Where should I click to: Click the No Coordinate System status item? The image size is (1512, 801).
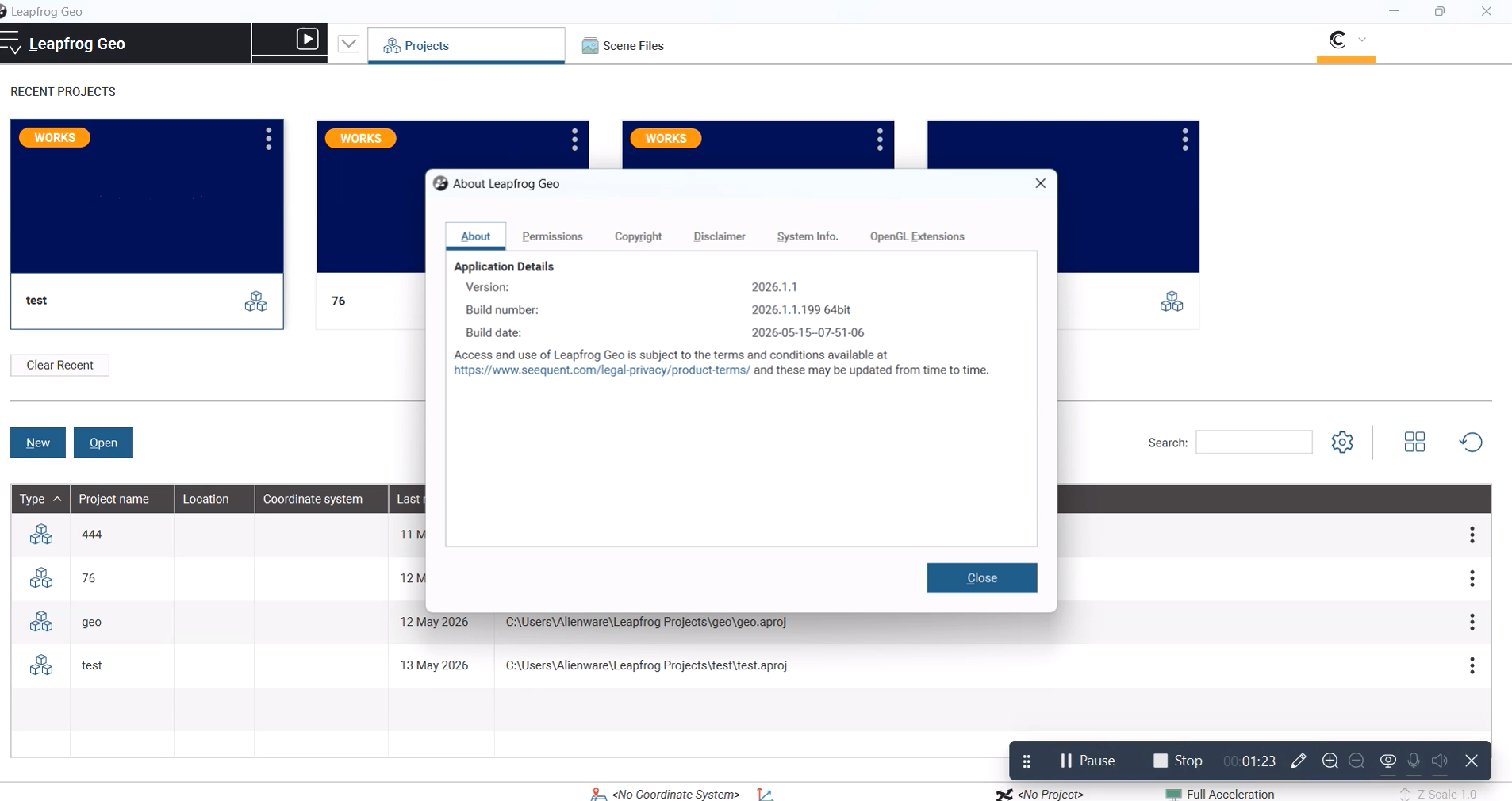tap(666, 794)
